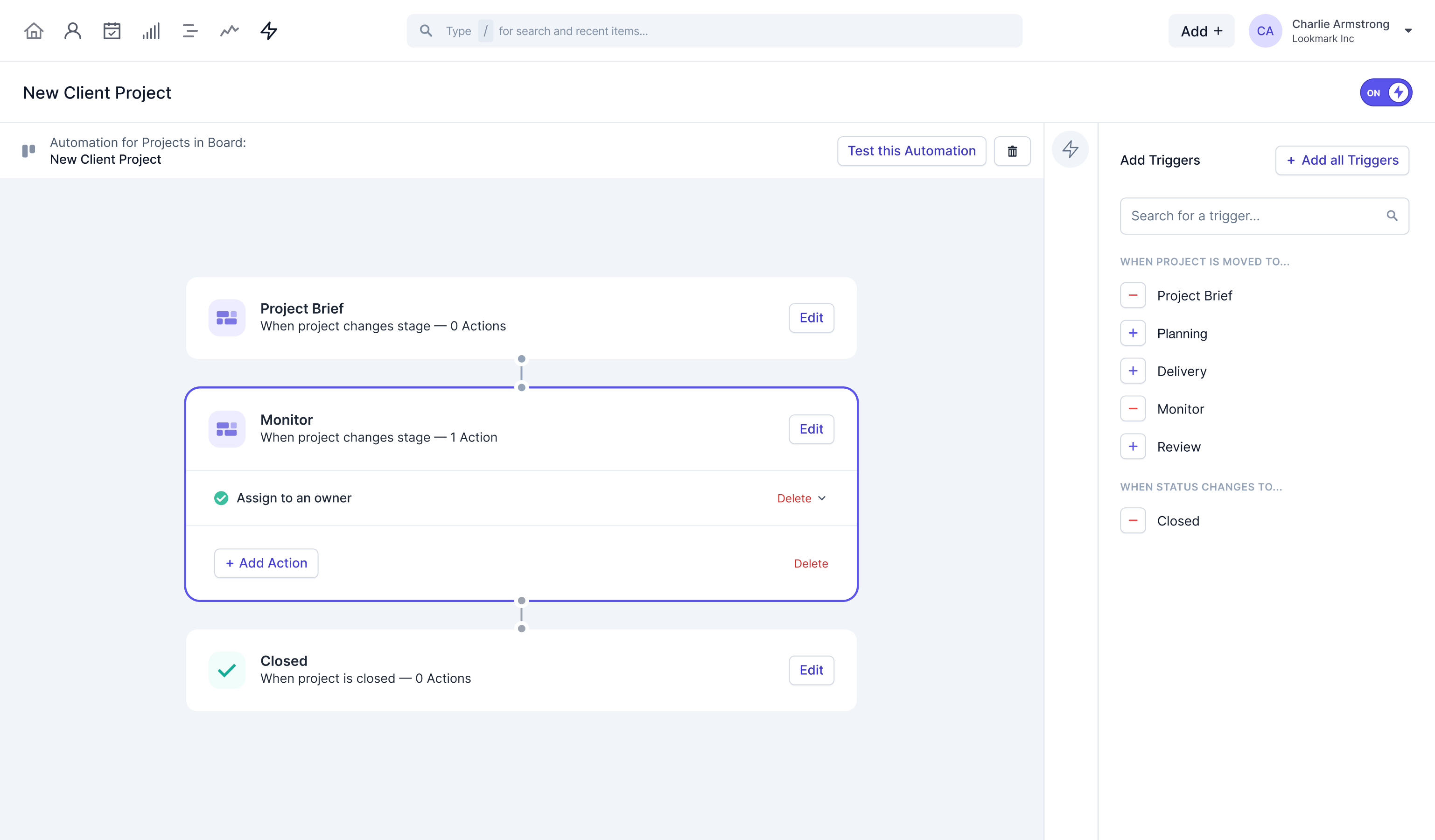
Task: Open the Home icon in top navigation
Action: click(33, 30)
